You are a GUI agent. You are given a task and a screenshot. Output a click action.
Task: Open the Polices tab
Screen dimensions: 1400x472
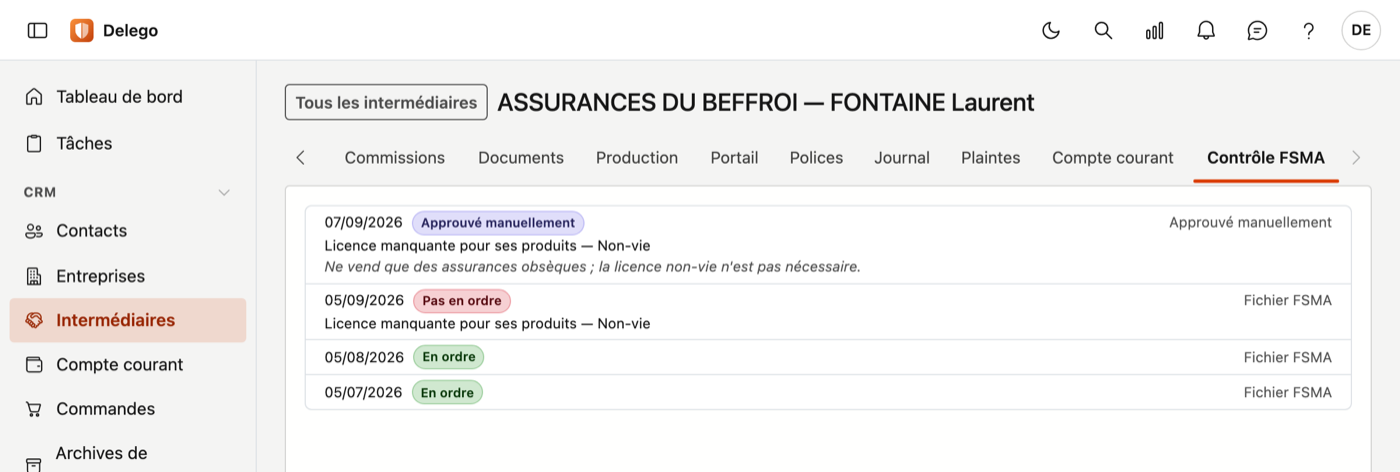[816, 158]
